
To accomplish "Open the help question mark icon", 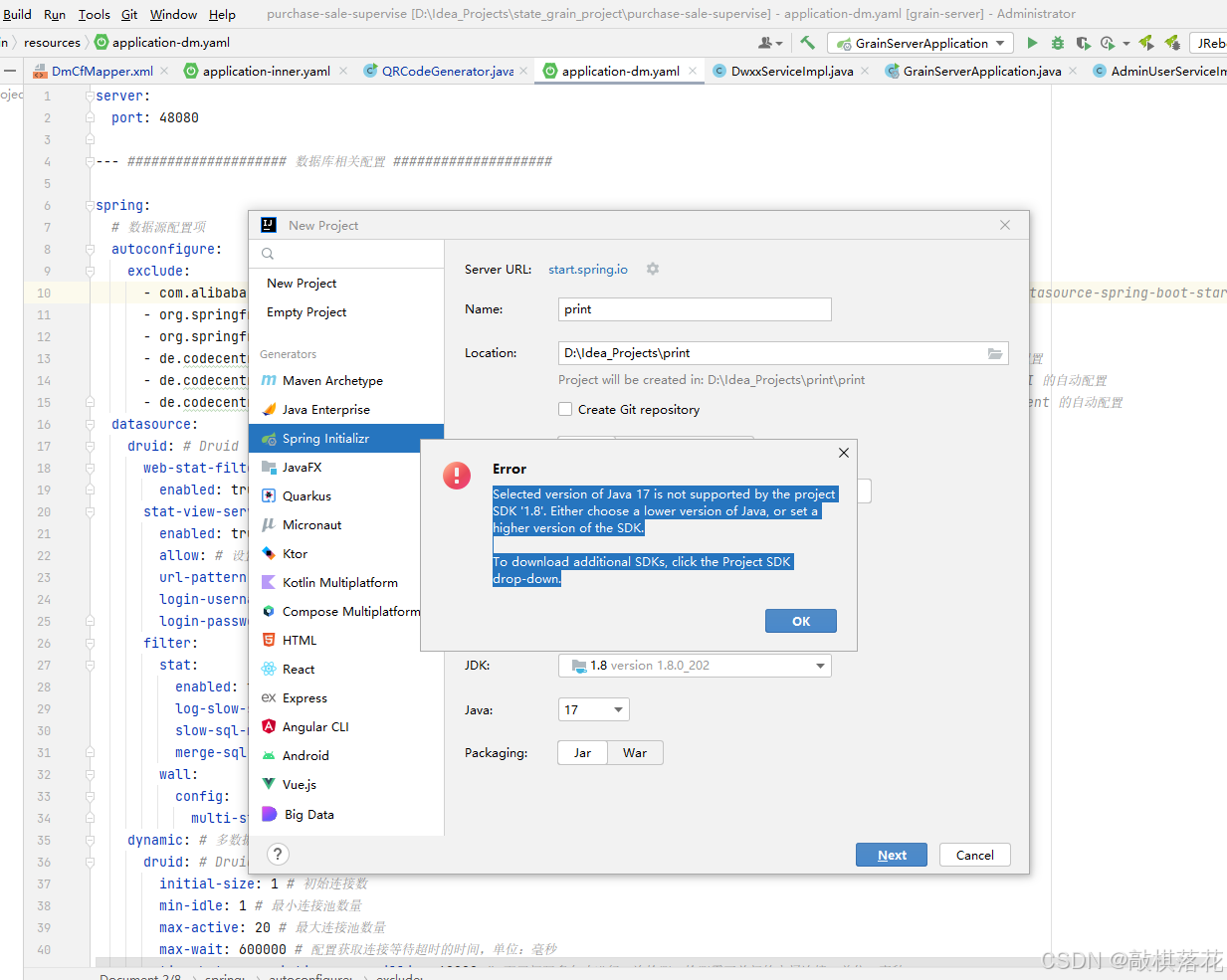I will (x=277, y=854).
